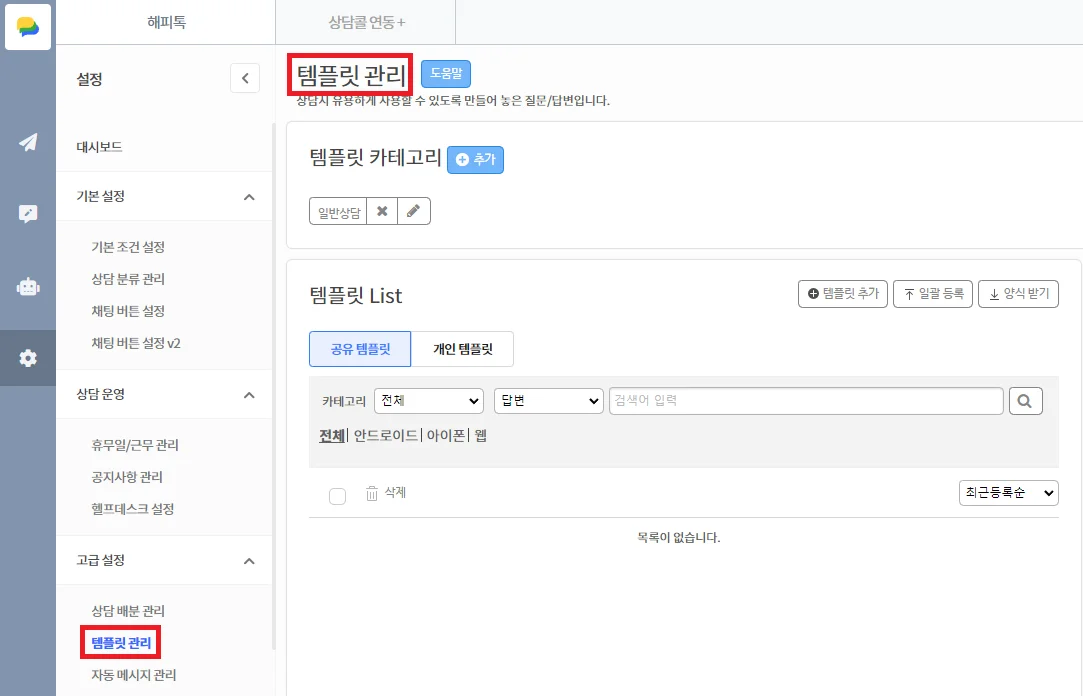Select the settings gear icon in sidebar
Viewport: 1083px width, 696px height.
coord(28,358)
